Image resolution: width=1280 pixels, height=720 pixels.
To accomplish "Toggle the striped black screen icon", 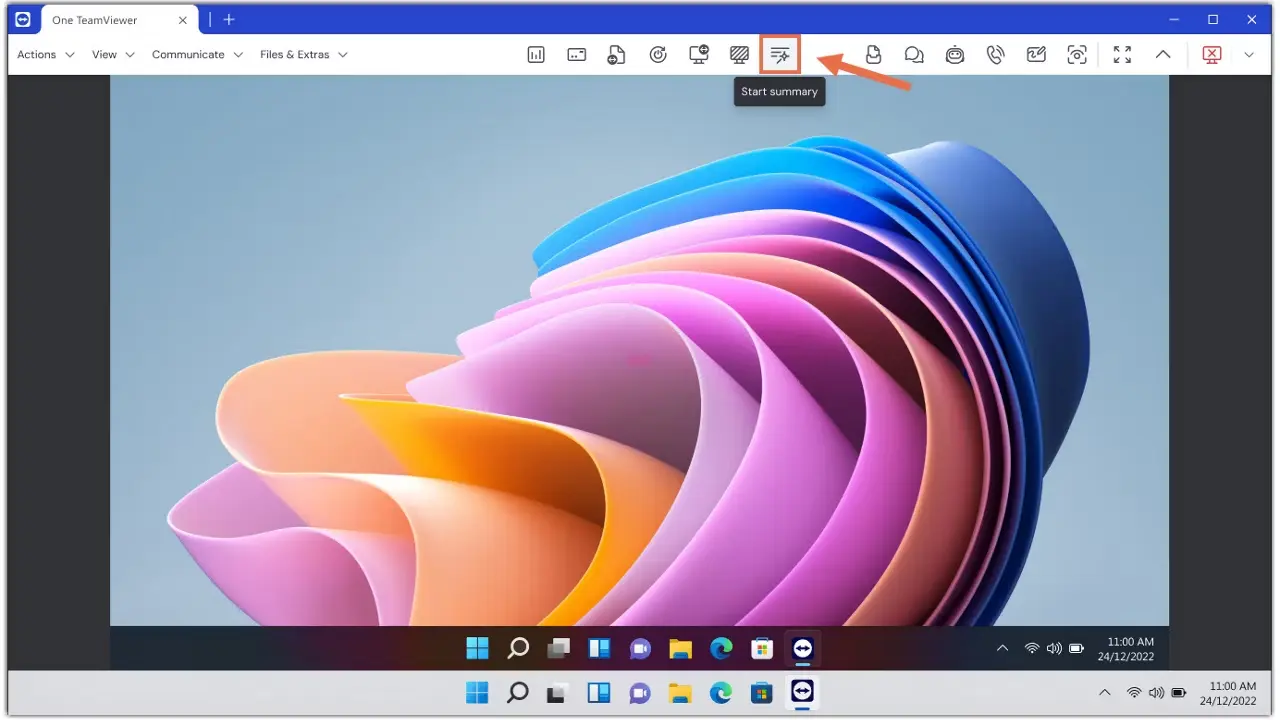I will (x=740, y=55).
